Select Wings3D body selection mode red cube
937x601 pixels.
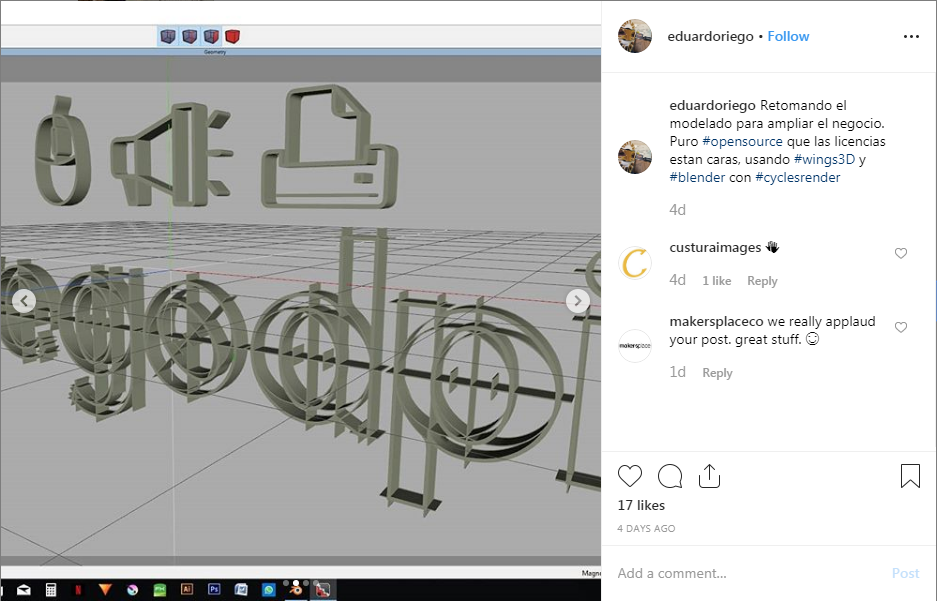tap(232, 36)
